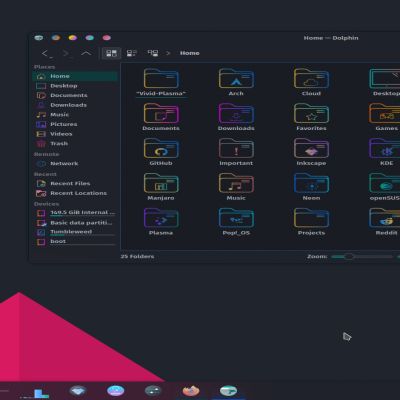Select the GitHub folder icon
The width and height of the screenshot is (400, 400).
point(161,148)
